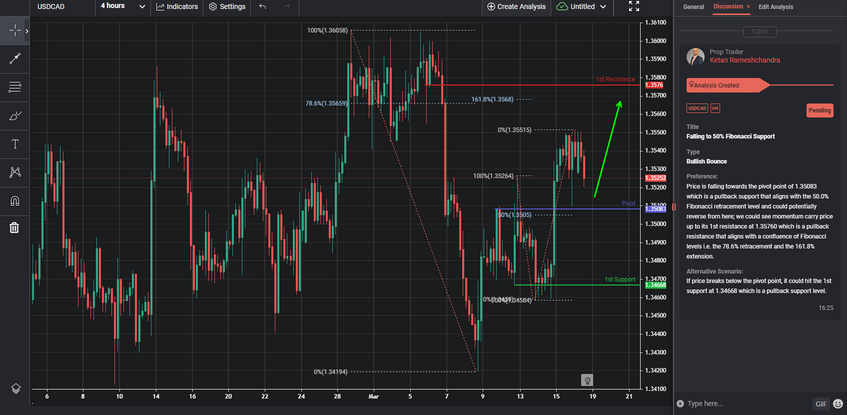Click the USDCAD tag in analysis
Screen dimensions: 847x415
pos(697,109)
